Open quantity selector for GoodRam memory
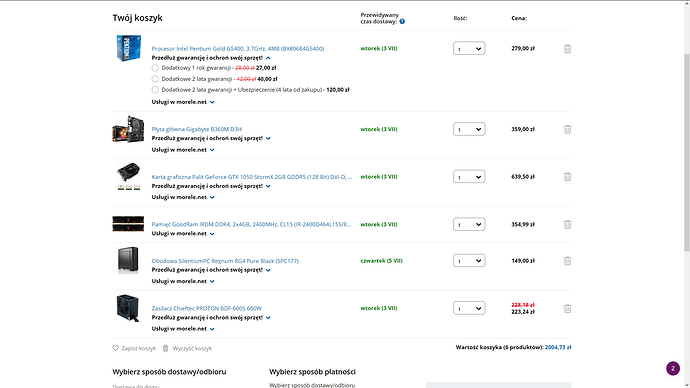Image resolution: width=690 pixels, height=388 pixels. pyautogui.click(x=469, y=224)
